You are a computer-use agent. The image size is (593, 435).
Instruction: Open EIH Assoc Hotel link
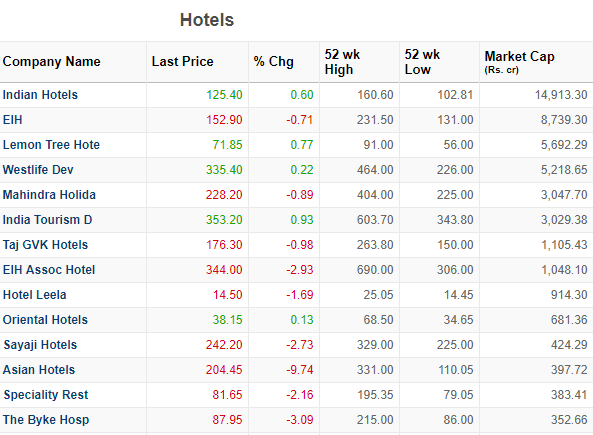point(49,269)
